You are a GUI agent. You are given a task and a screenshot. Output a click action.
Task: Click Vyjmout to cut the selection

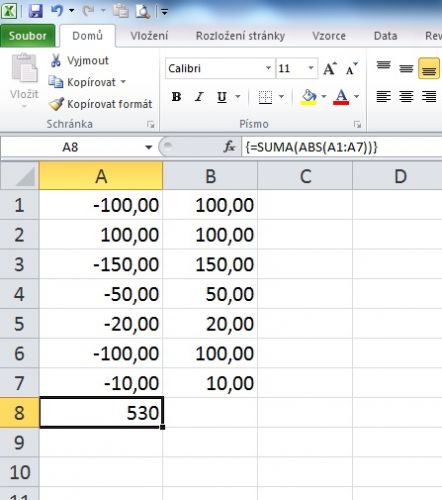click(x=79, y=60)
